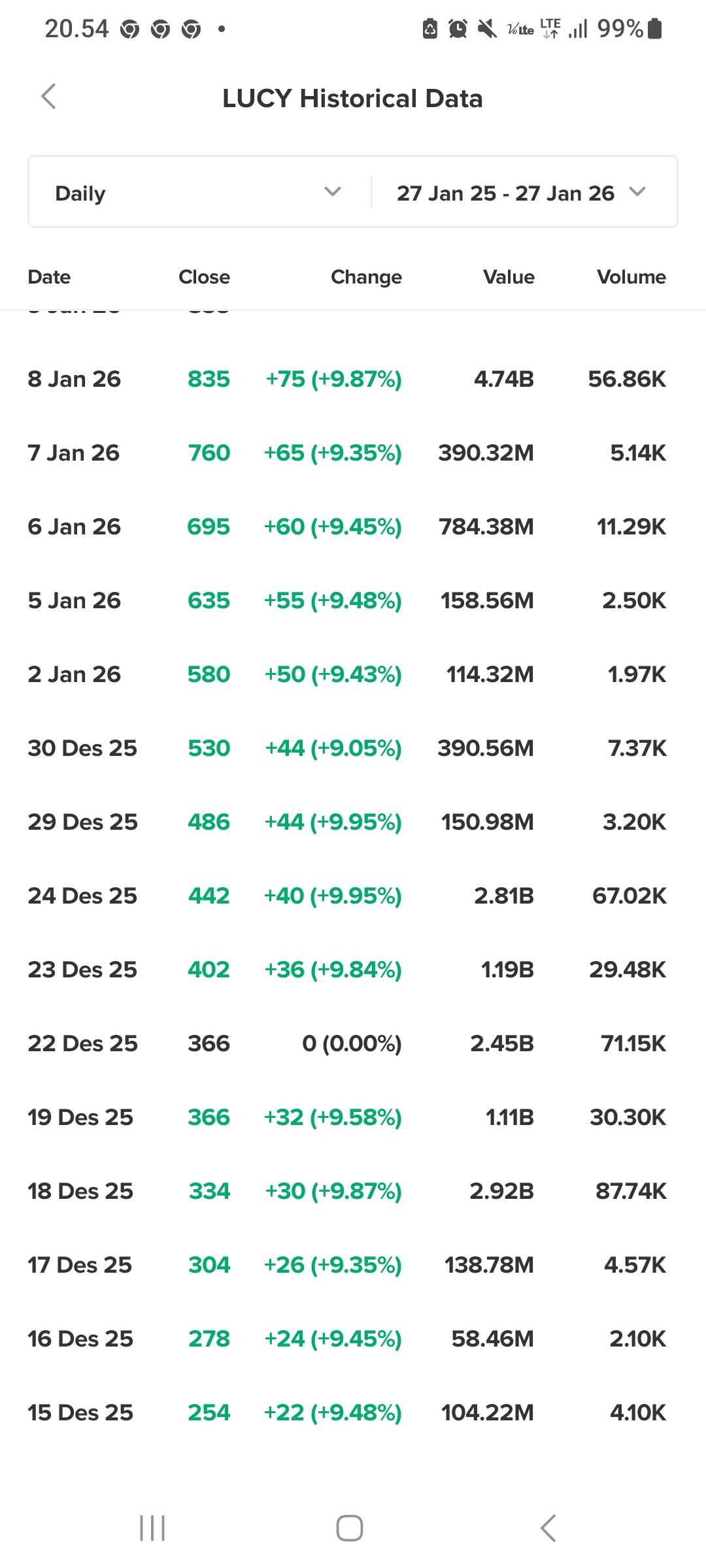The height and width of the screenshot is (1568, 706).
Task: Tap the first Chrome notification icon
Action: (x=130, y=29)
